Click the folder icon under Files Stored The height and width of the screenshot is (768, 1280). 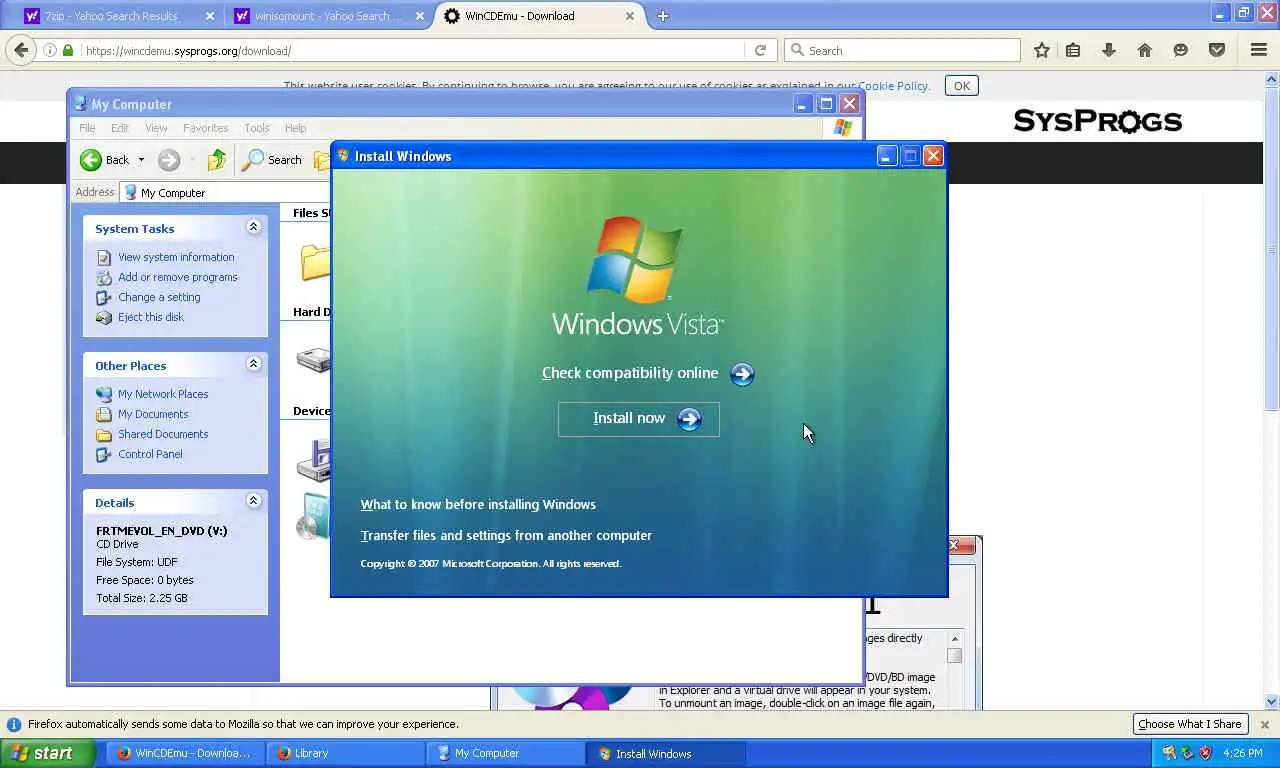(315, 262)
